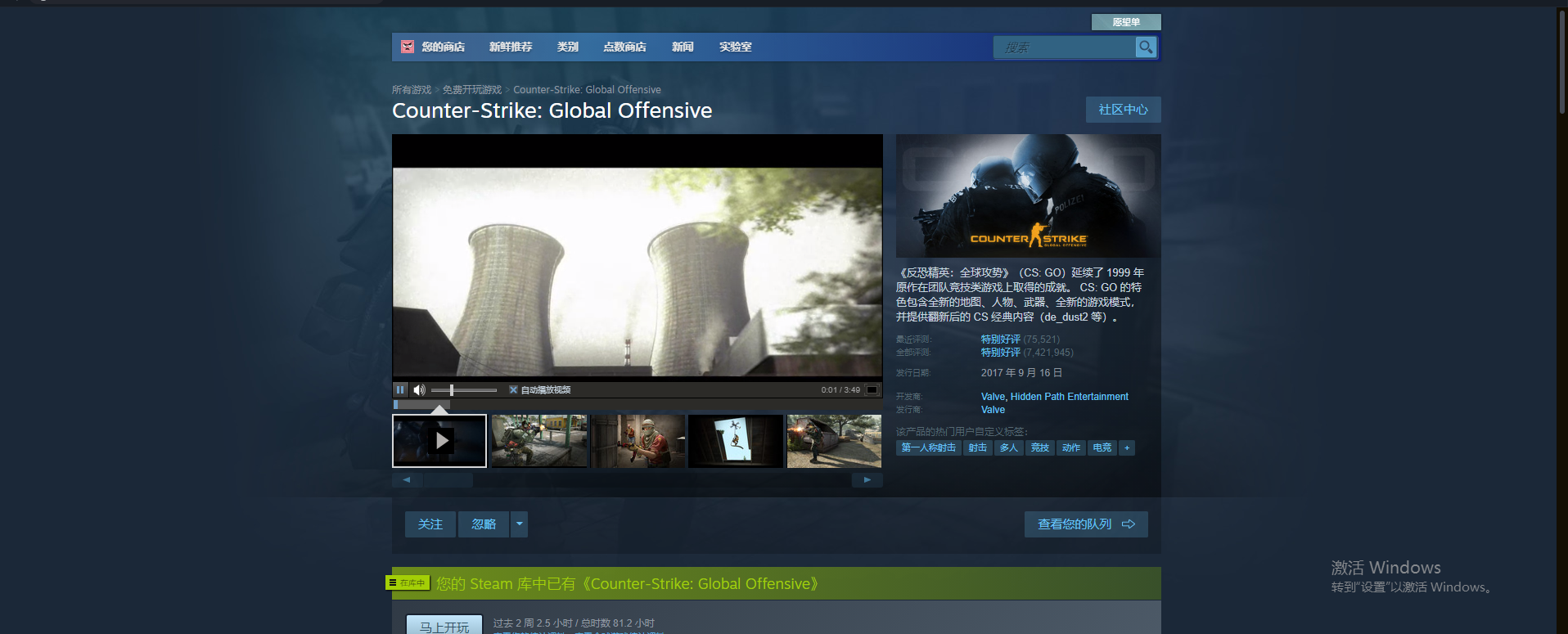
Task: Open the 社区中心 community hub
Action: (1123, 110)
